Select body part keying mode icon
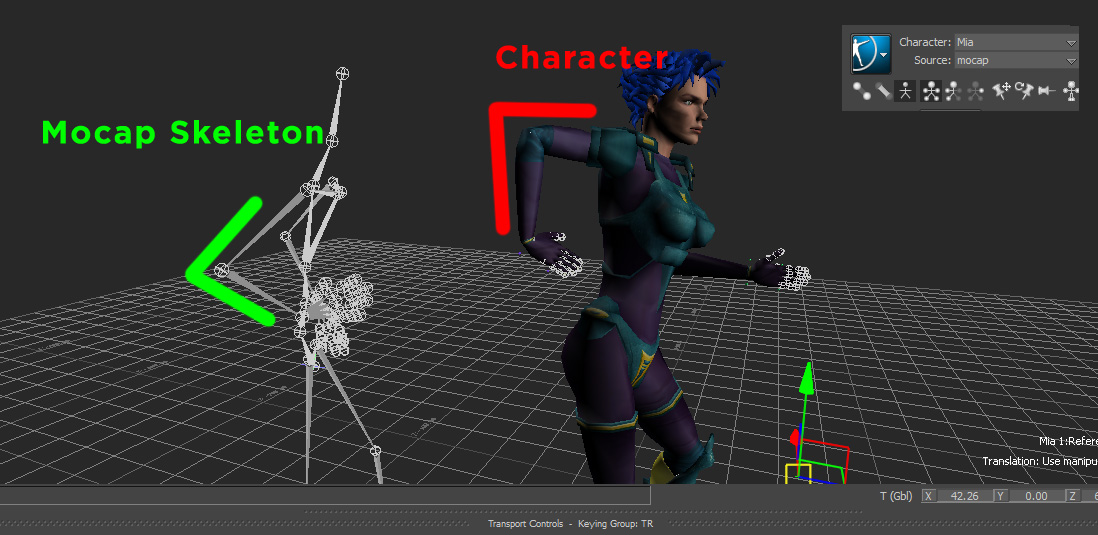The height and width of the screenshot is (535, 1098). pyautogui.click(x=953, y=91)
